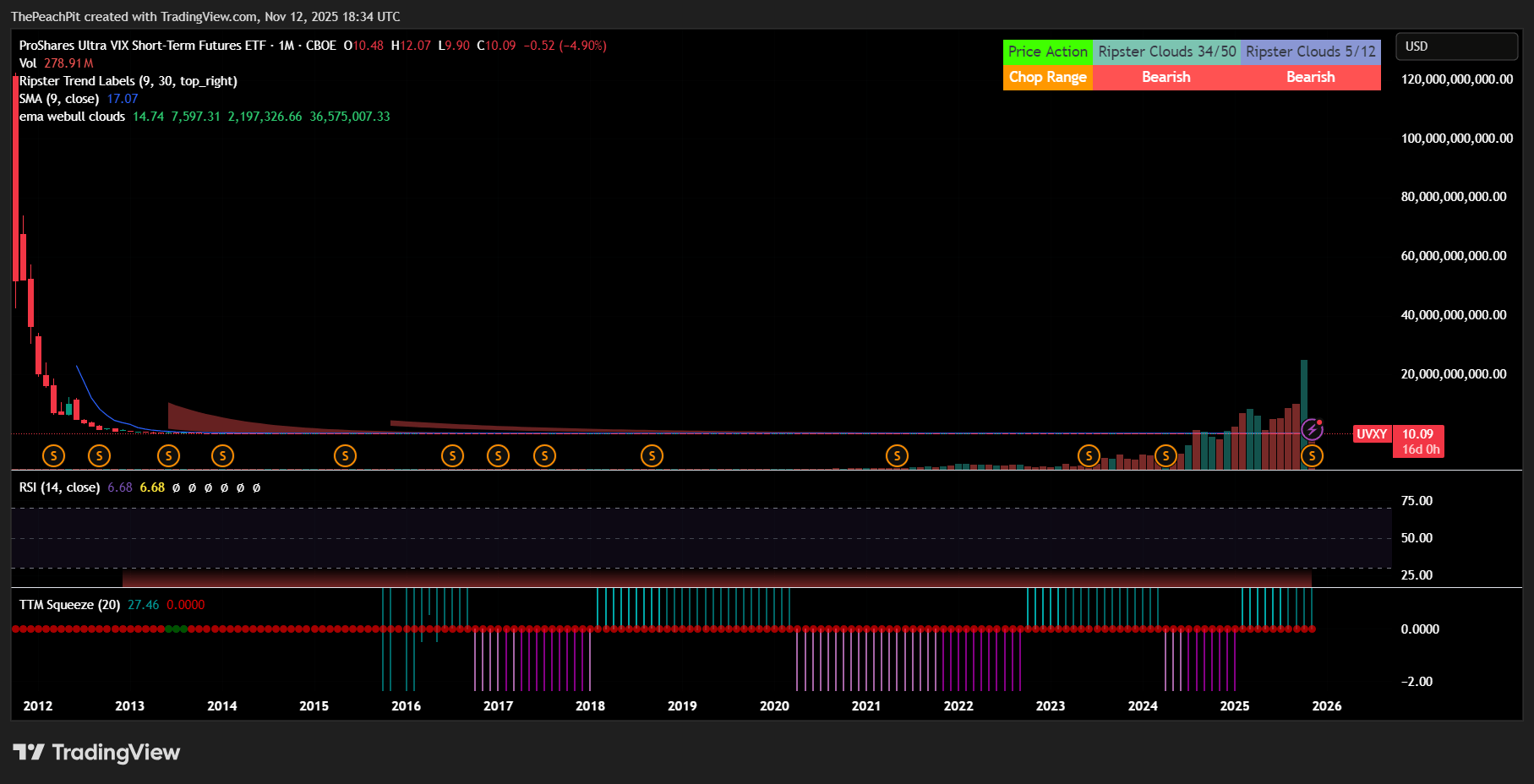The width and height of the screenshot is (1534, 784).
Task: Click the TradingView logo at the bottom left
Action: click(x=96, y=752)
